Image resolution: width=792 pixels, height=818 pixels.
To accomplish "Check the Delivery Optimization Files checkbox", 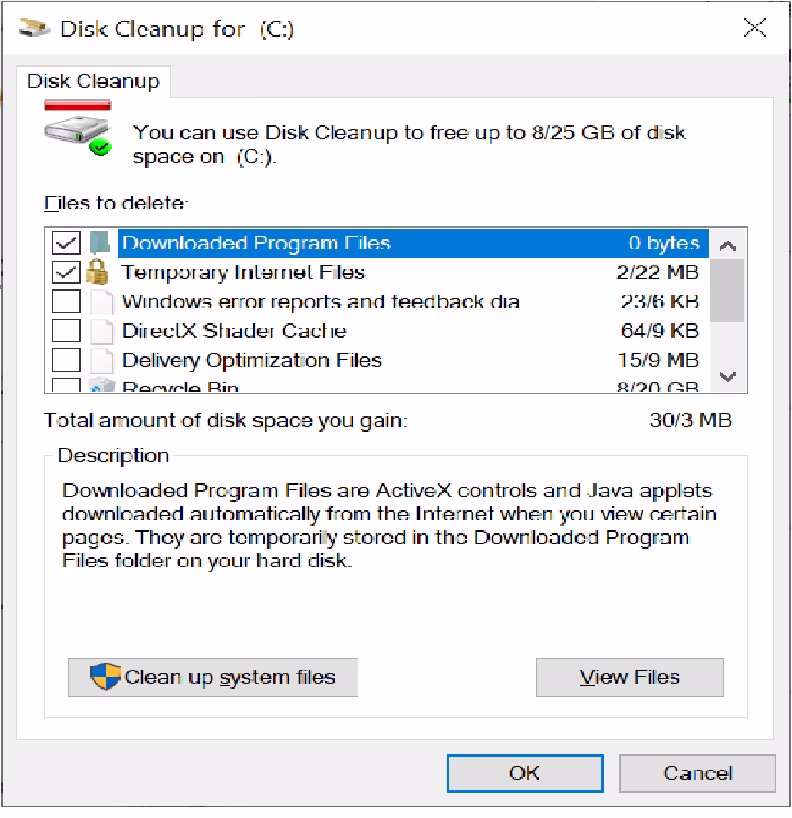I will (x=66, y=360).
